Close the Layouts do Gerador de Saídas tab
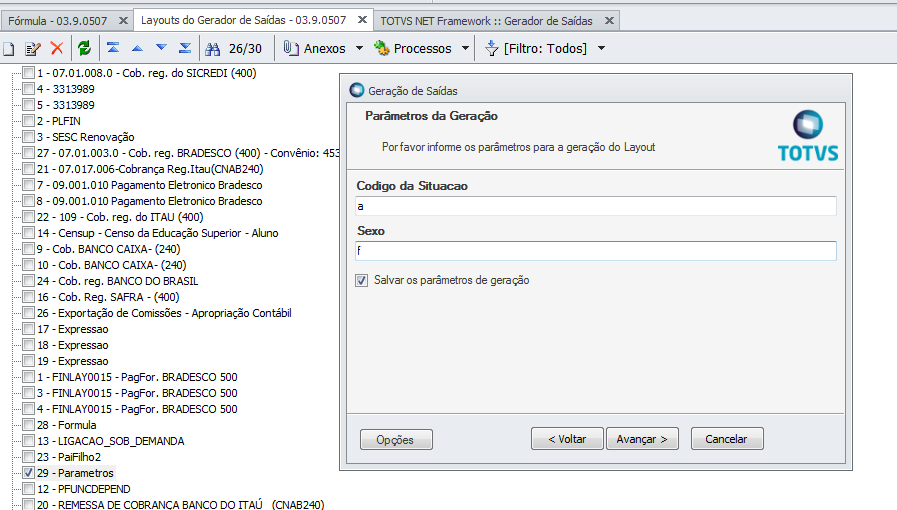The height and width of the screenshot is (510, 897). coord(362,19)
